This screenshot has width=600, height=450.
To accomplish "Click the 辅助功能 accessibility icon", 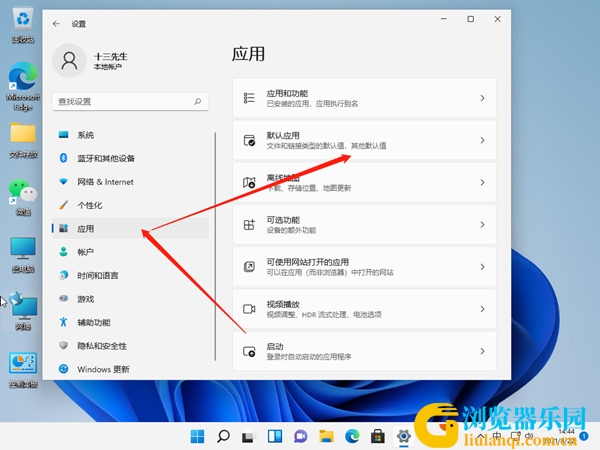I will pos(64,322).
